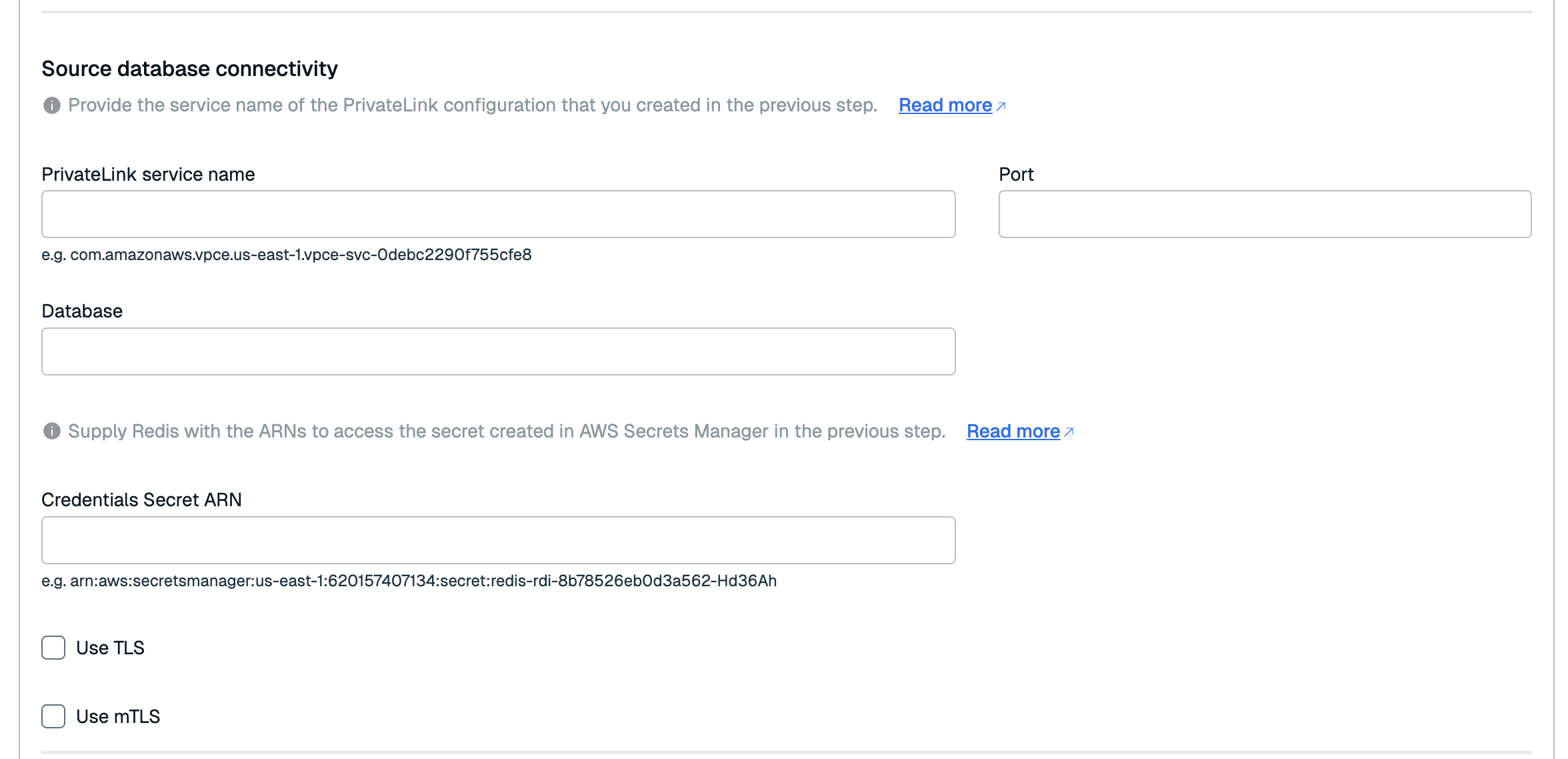
Task: Click the "Database" field label
Action: coord(82,311)
